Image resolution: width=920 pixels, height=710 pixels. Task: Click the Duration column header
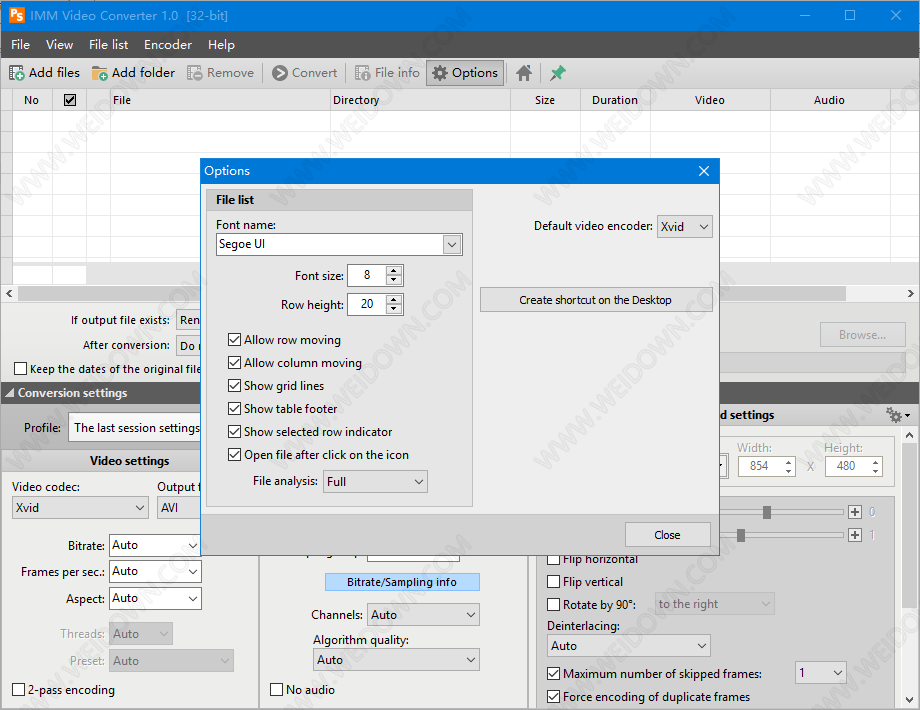pyautogui.click(x=615, y=100)
